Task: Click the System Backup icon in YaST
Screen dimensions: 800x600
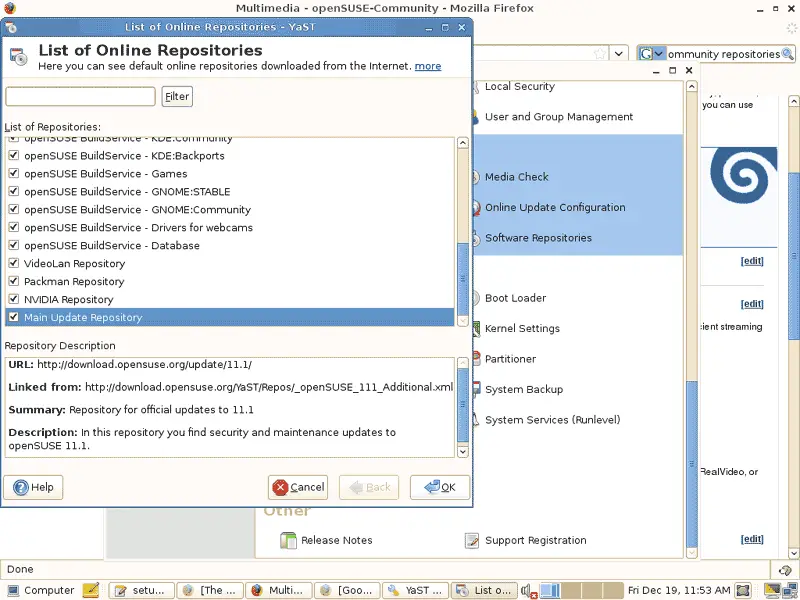Action: (x=476, y=389)
